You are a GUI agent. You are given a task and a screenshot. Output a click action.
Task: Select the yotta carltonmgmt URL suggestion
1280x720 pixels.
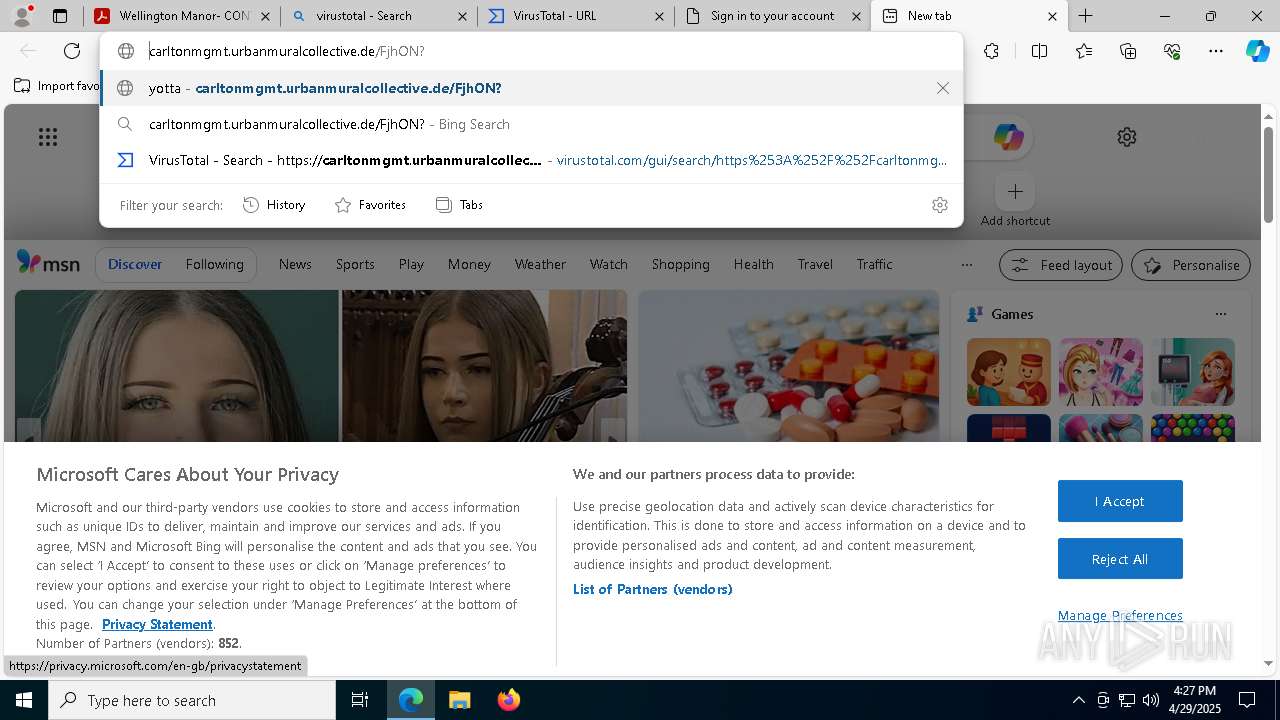[x=531, y=88]
